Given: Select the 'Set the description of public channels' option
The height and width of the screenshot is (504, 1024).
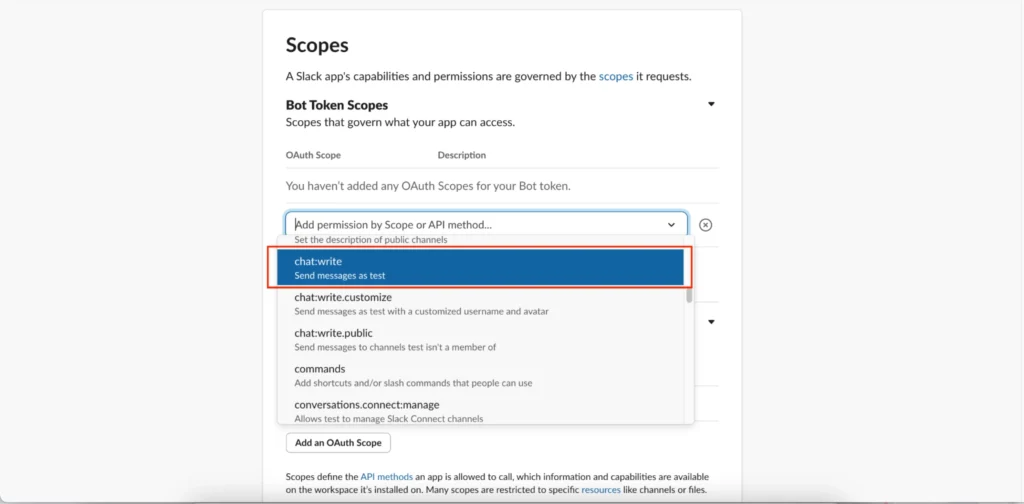Looking at the screenshot, I should pos(480,240).
